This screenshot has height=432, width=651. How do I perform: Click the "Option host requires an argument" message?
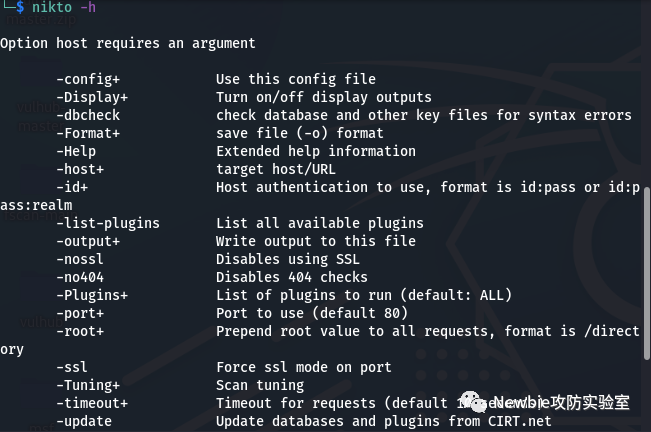(128, 43)
